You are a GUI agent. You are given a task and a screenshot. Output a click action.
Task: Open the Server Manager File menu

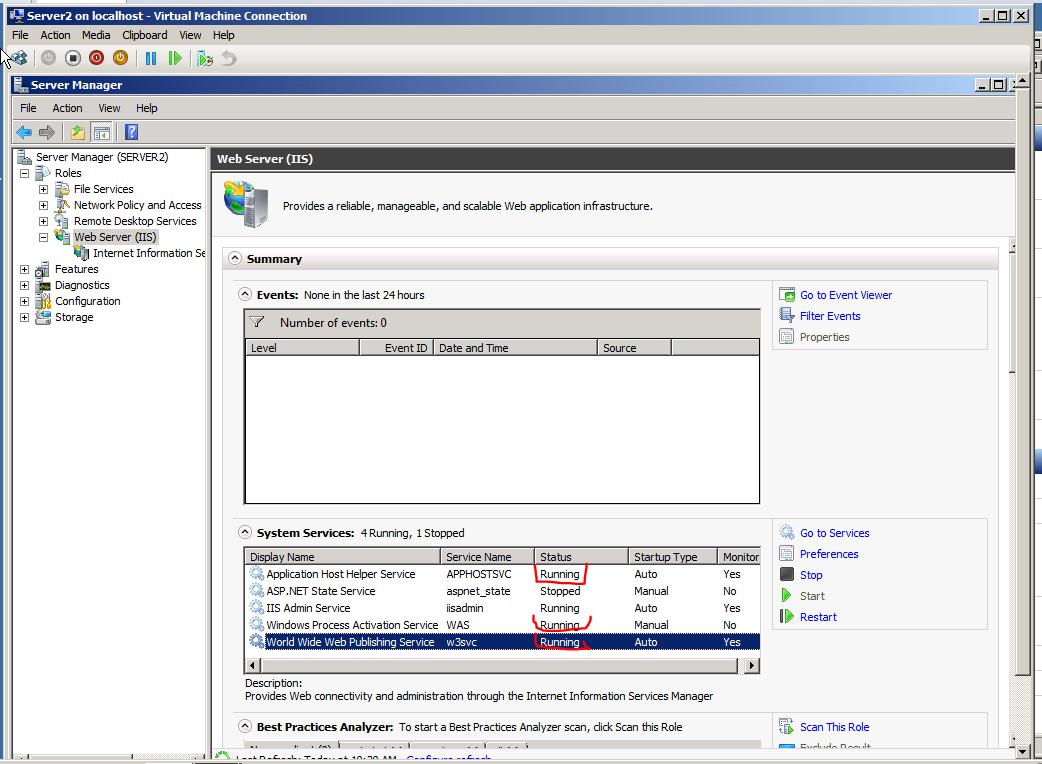pos(29,108)
